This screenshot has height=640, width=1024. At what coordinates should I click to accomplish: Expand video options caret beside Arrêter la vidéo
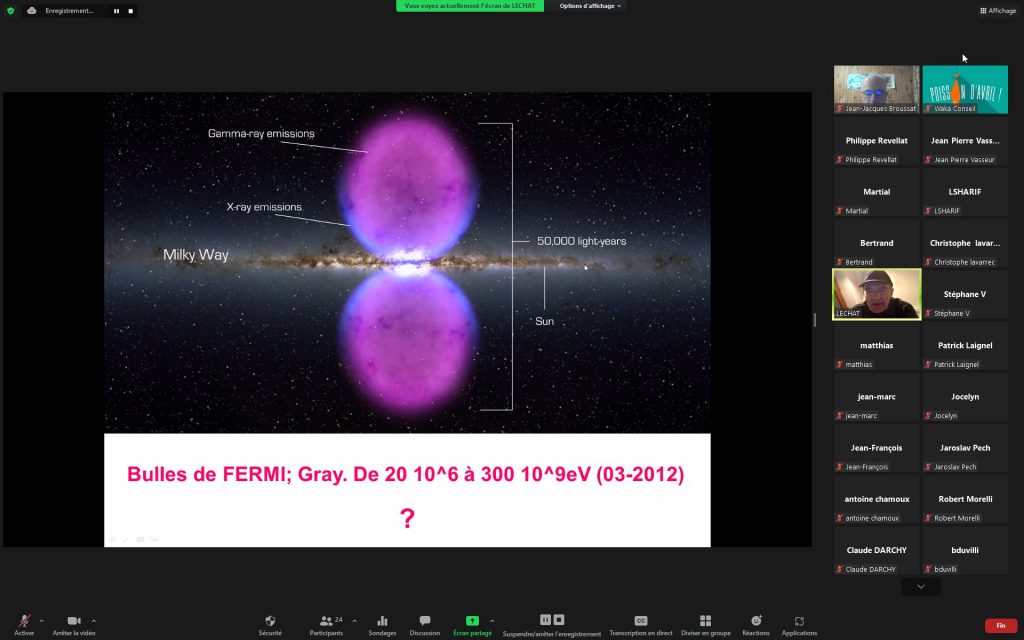tap(93, 621)
